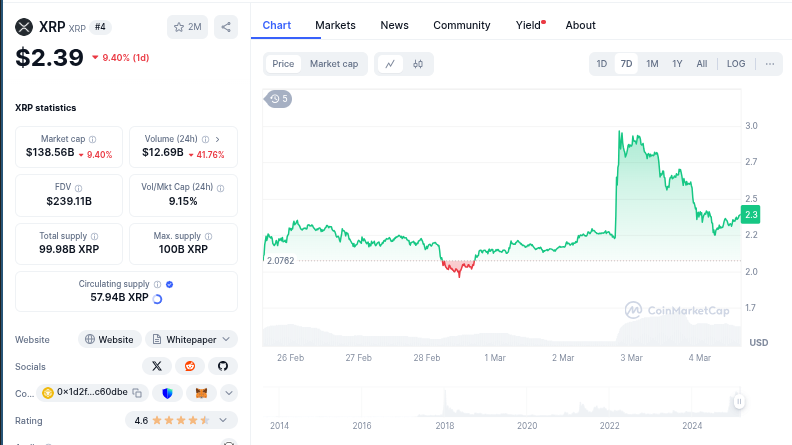This screenshot has height=445, width=792.
Task: Open the About tab
Action: (580, 25)
